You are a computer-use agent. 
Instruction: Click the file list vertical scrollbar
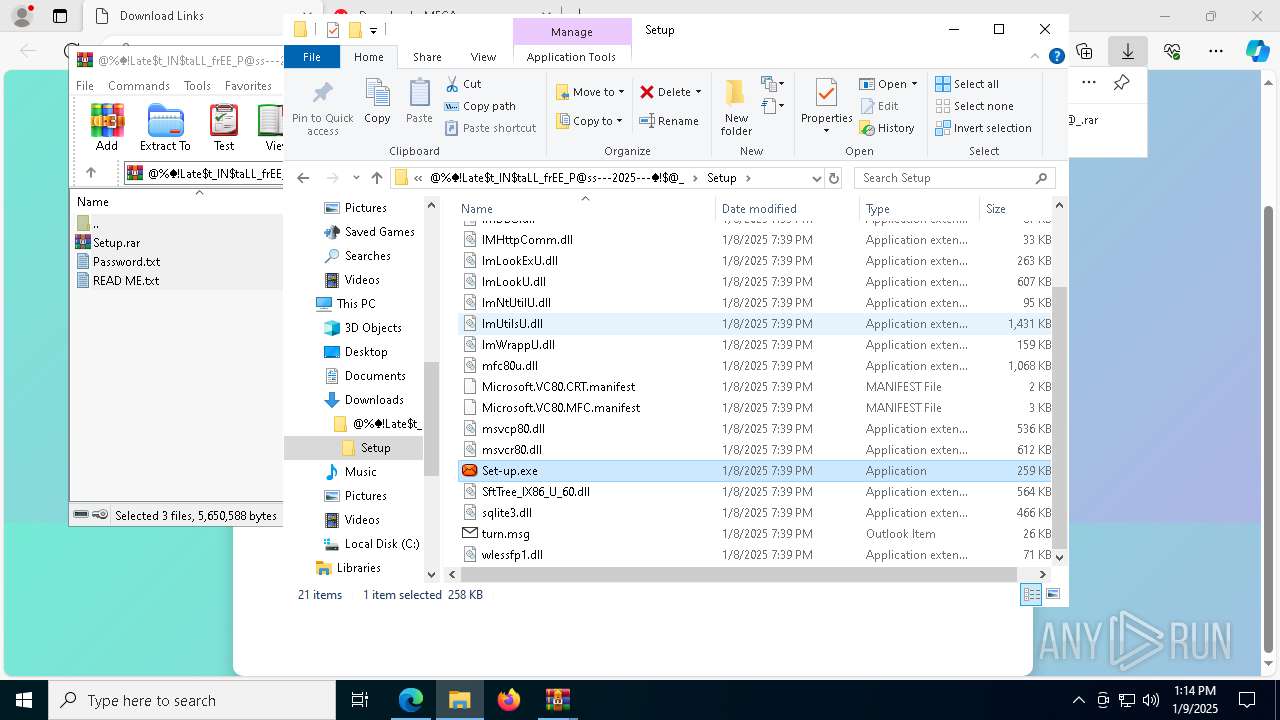point(1059,416)
